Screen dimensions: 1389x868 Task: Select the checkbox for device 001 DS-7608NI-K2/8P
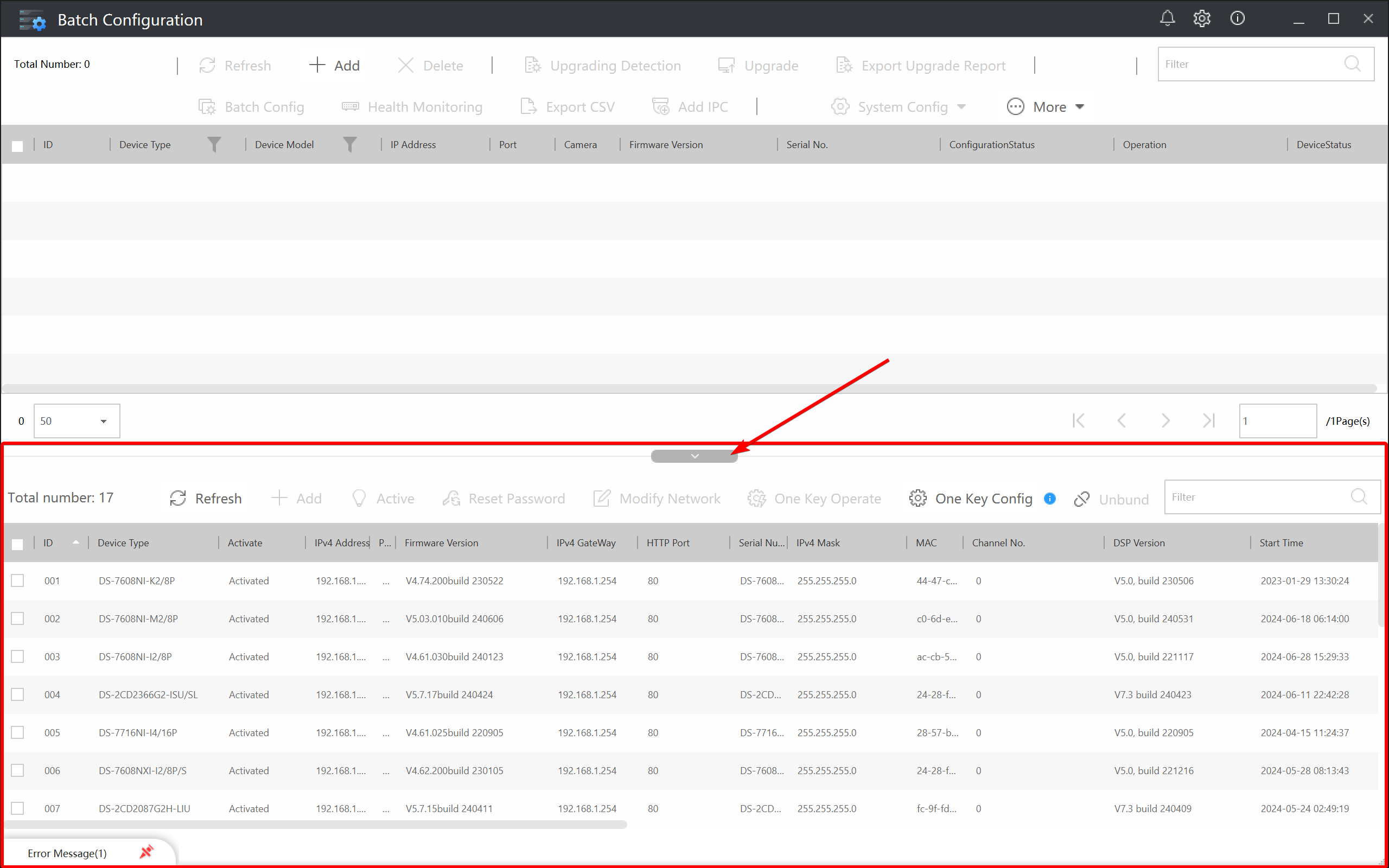click(x=17, y=580)
